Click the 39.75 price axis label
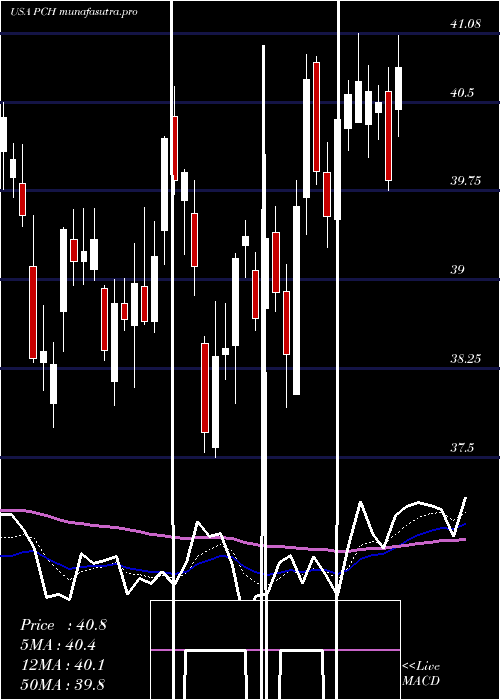Viewport: 500px width, 700px height. 466,181
